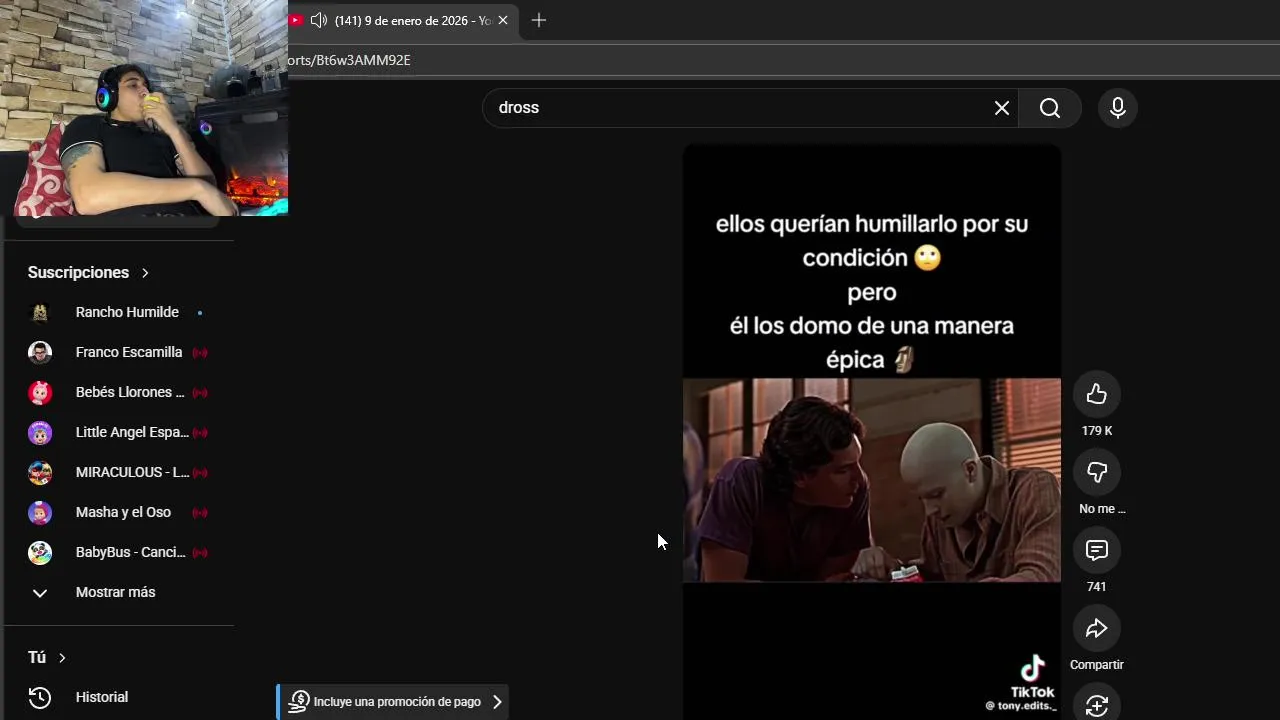Click the webcam overlay of the streamer
The image size is (1280, 720).
(144, 107)
